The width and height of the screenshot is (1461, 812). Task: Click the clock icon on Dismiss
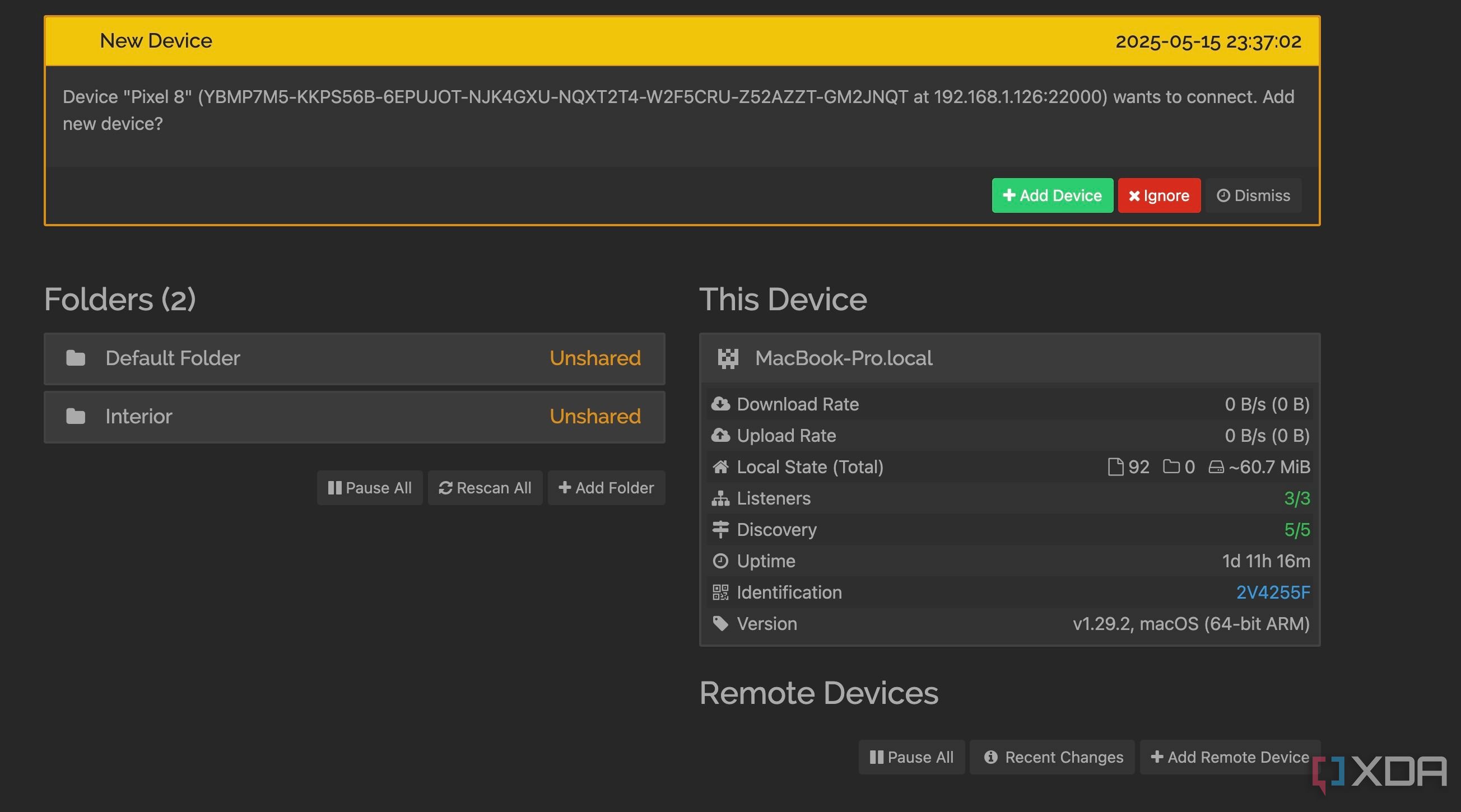1223,195
